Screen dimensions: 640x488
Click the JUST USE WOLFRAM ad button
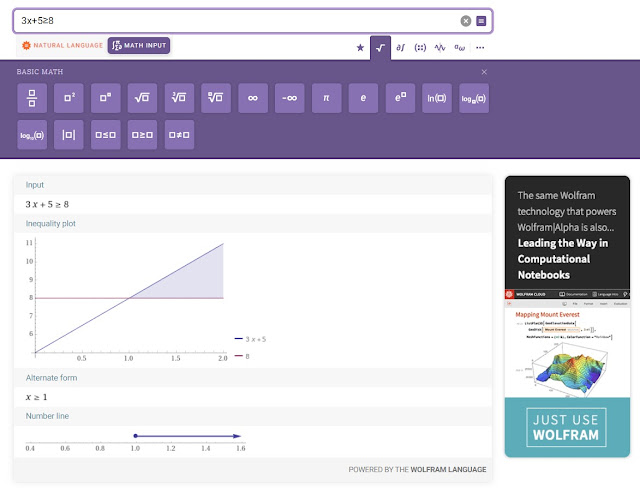pyautogui.click(x=566, y=427)
